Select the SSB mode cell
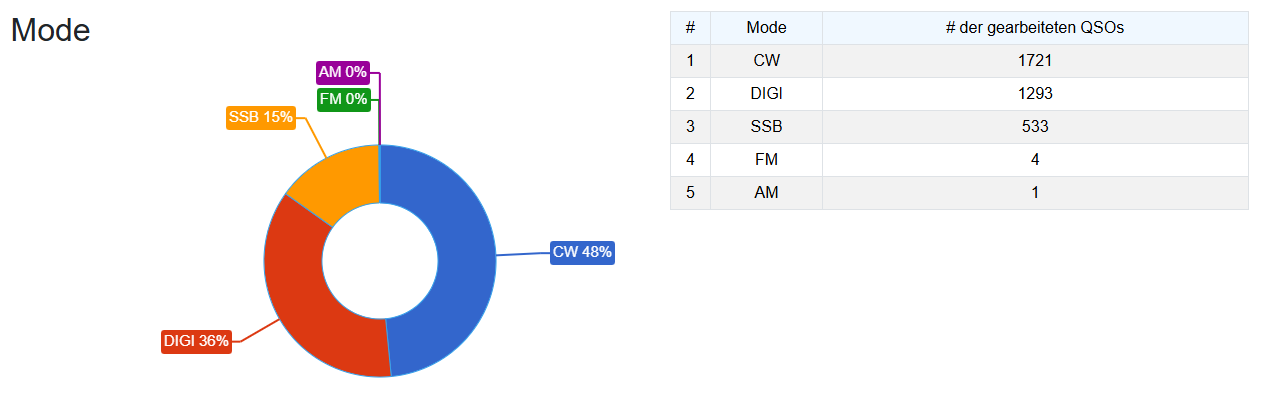This screenshot has height=396, width=1261. (766, 127)
